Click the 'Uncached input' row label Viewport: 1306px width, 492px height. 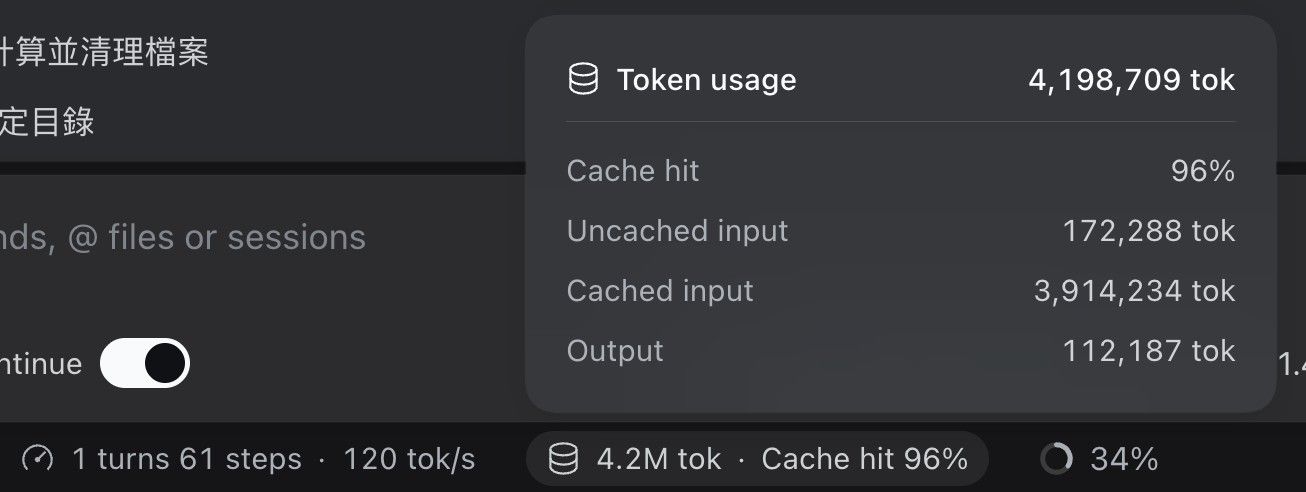(677, 231)
